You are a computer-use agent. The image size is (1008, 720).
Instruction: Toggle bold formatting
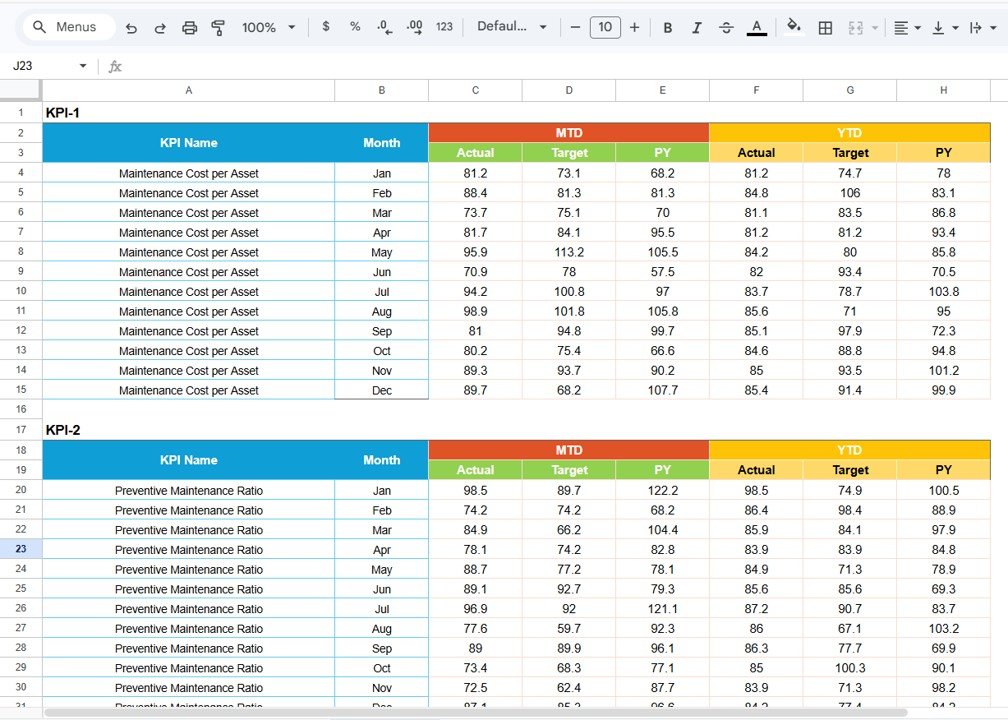tap(667, 27)
